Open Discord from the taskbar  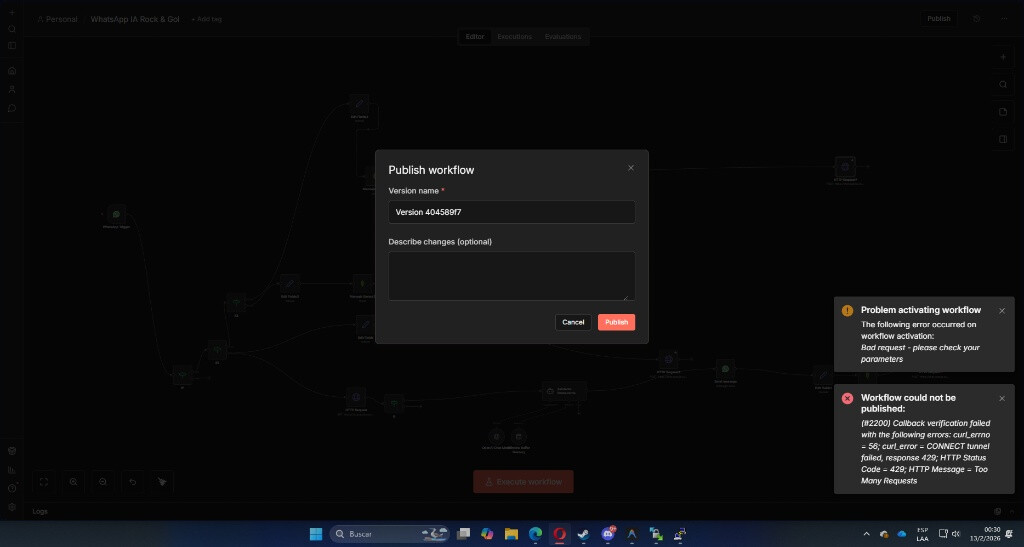pyautogui.click(x=608, y=534)
